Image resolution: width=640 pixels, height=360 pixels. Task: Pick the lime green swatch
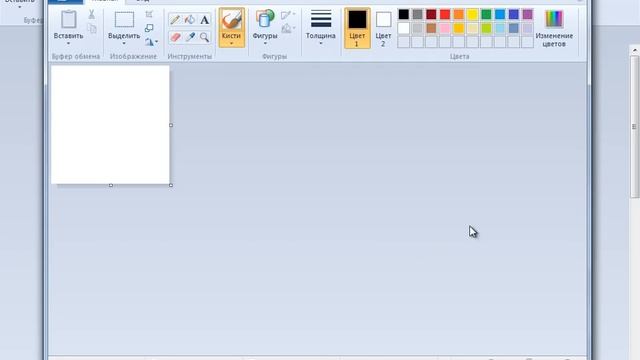(x=486, y=28)
